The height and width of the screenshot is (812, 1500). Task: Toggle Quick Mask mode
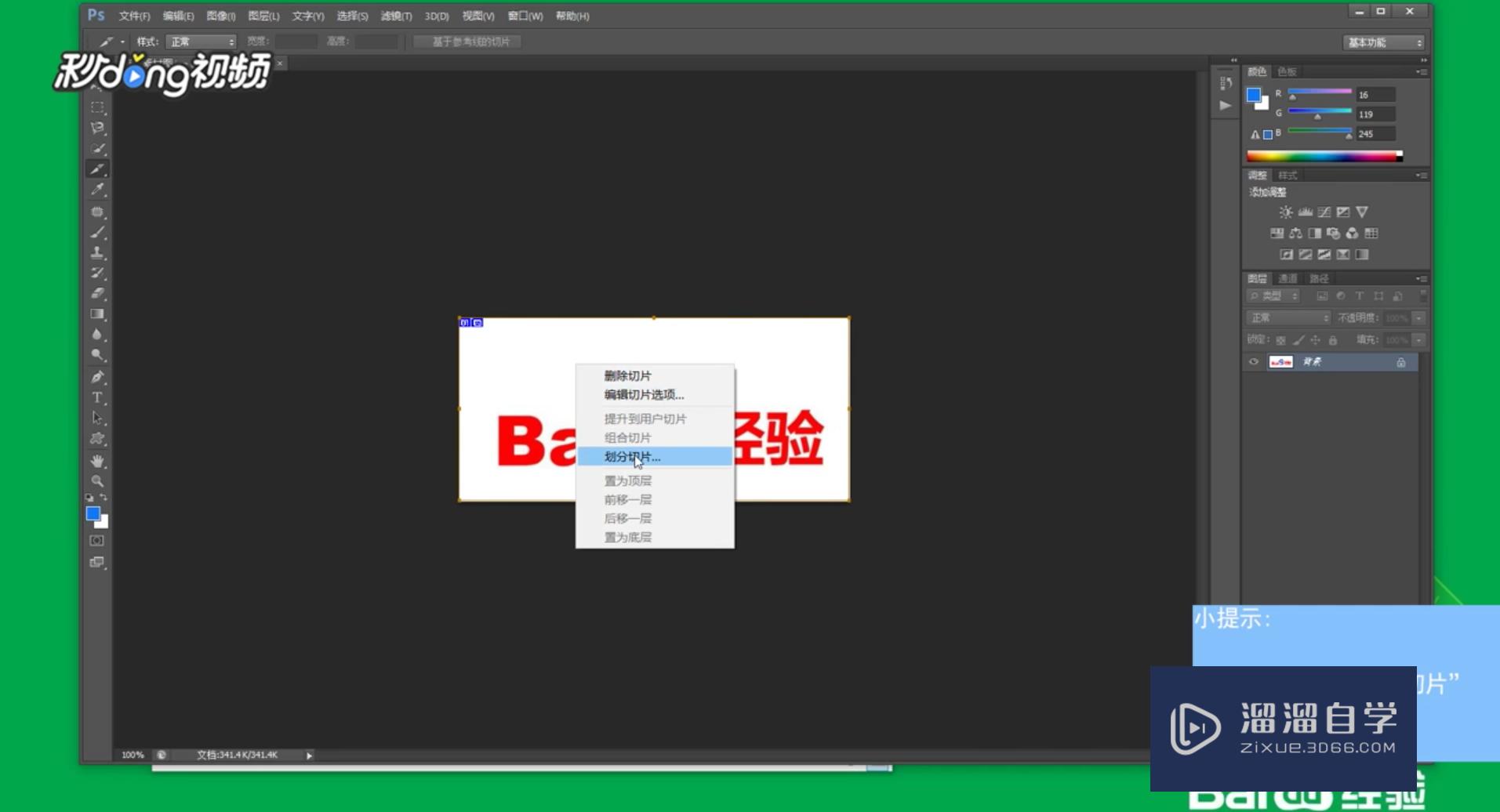click(96, 541)
